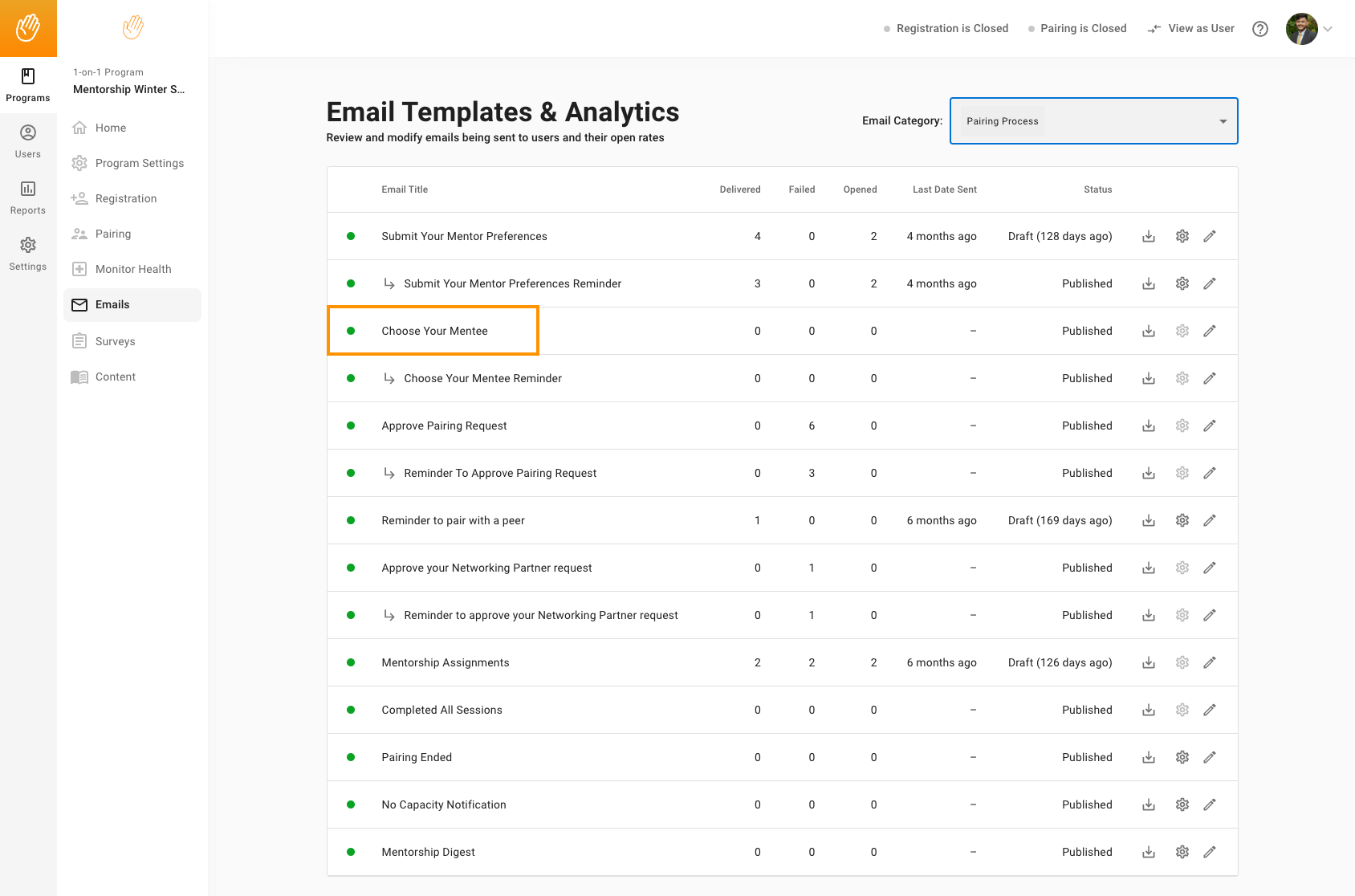1355x896 pixels.
Task: Open the Email Category dropdown
Action: pos(1093,121)
